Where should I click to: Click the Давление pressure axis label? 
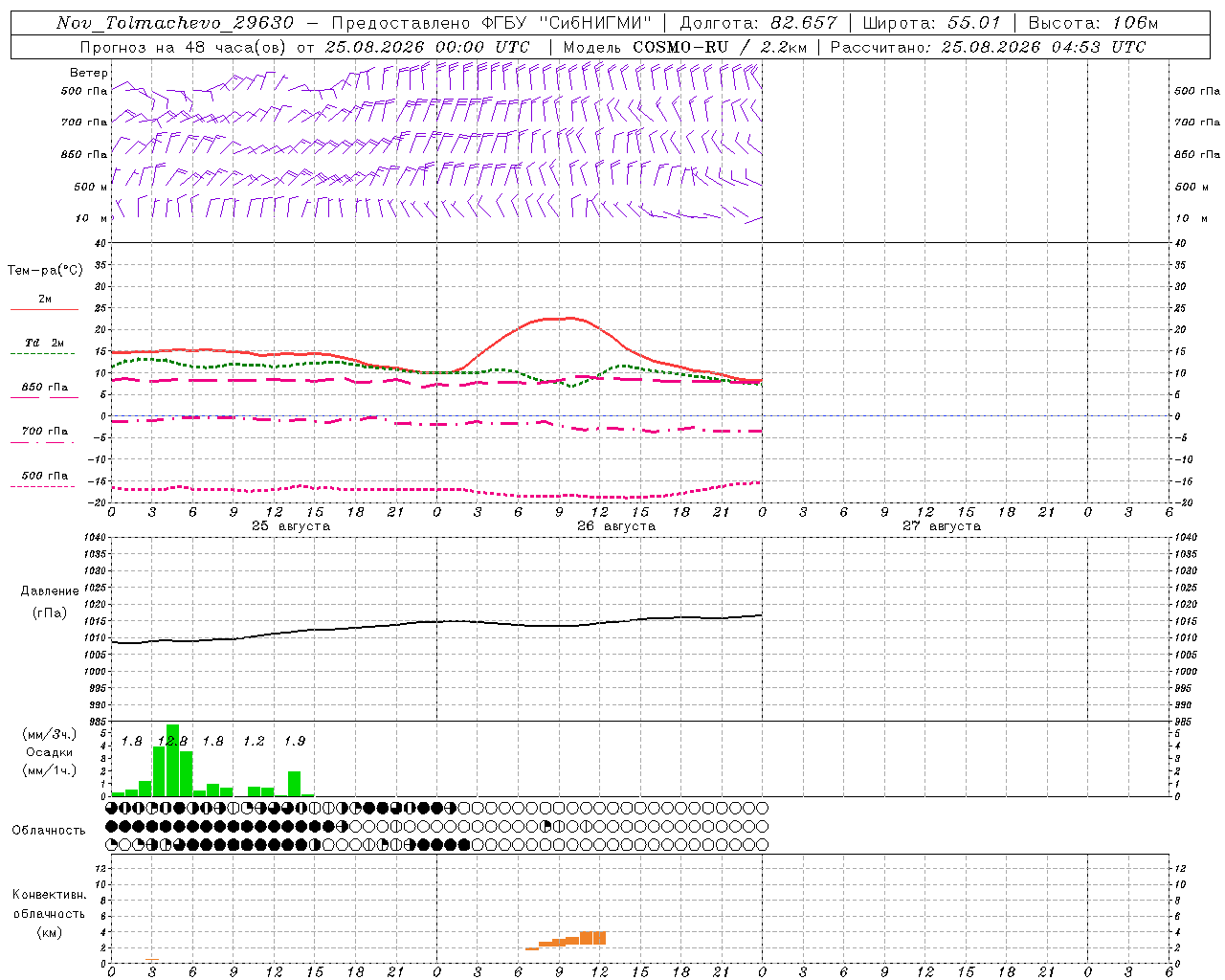pos(50,591)
